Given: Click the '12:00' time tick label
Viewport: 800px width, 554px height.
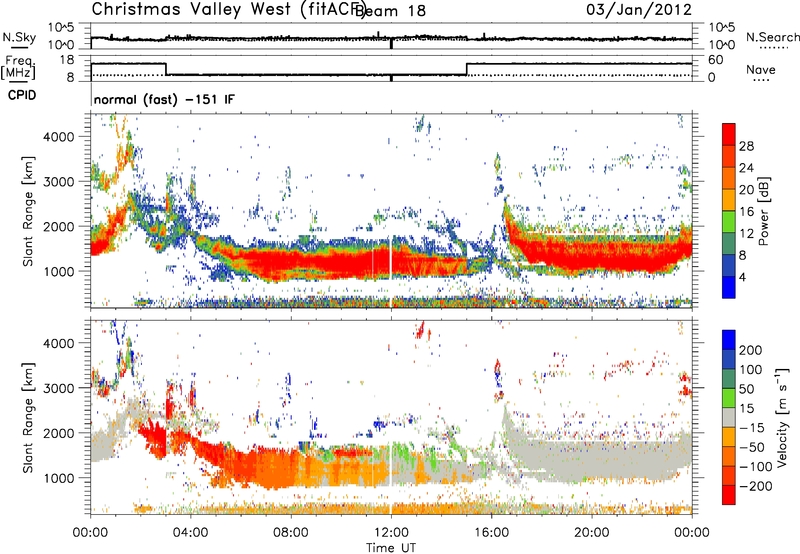Looking at the screenshot, I should (x=391, y=533).
